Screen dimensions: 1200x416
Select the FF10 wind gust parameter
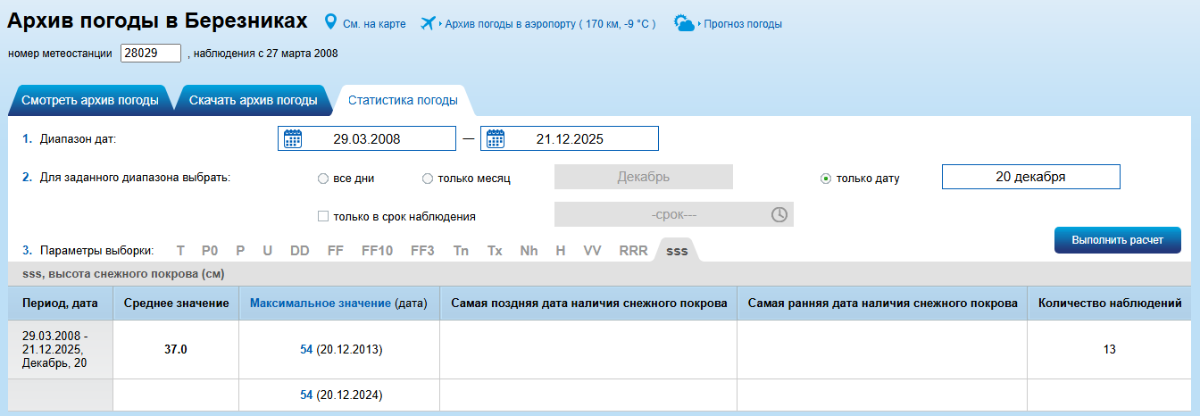pyautogui.click(x=377, y=250)
